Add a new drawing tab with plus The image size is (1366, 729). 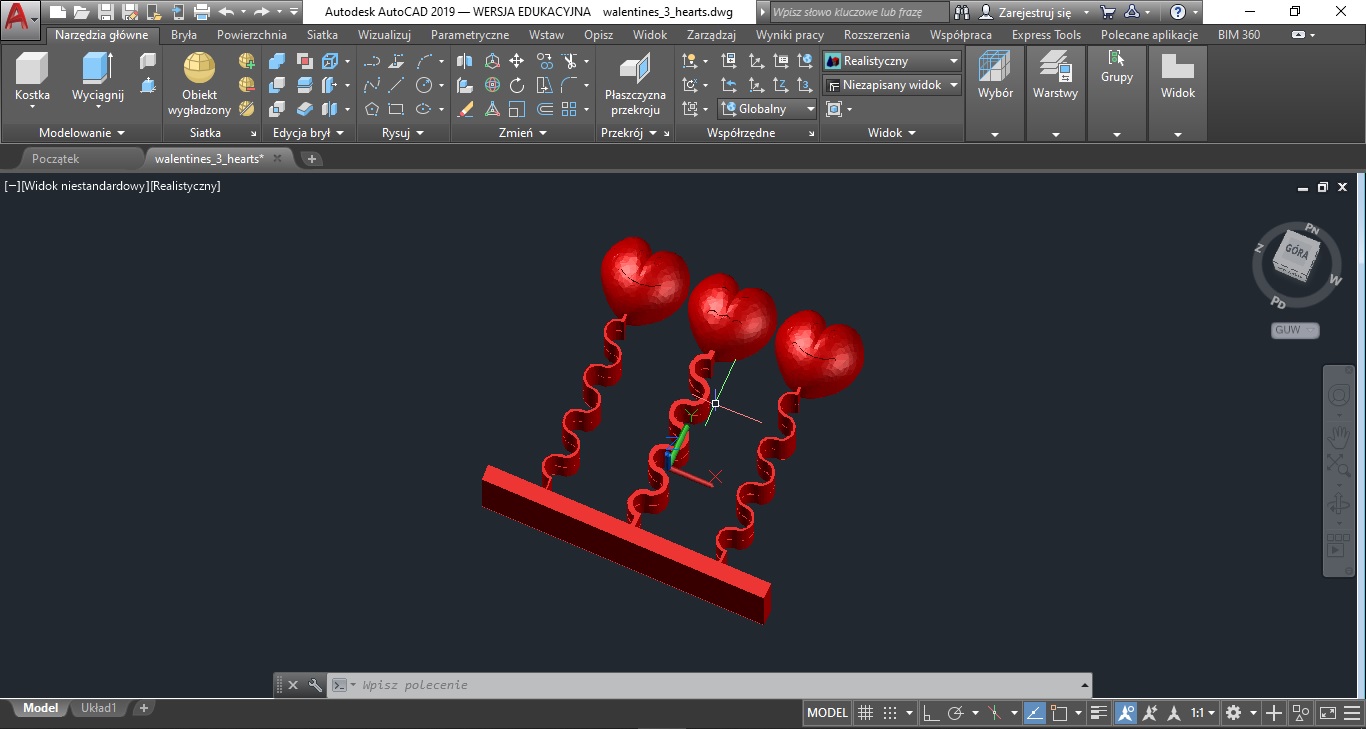coord(312,158)
